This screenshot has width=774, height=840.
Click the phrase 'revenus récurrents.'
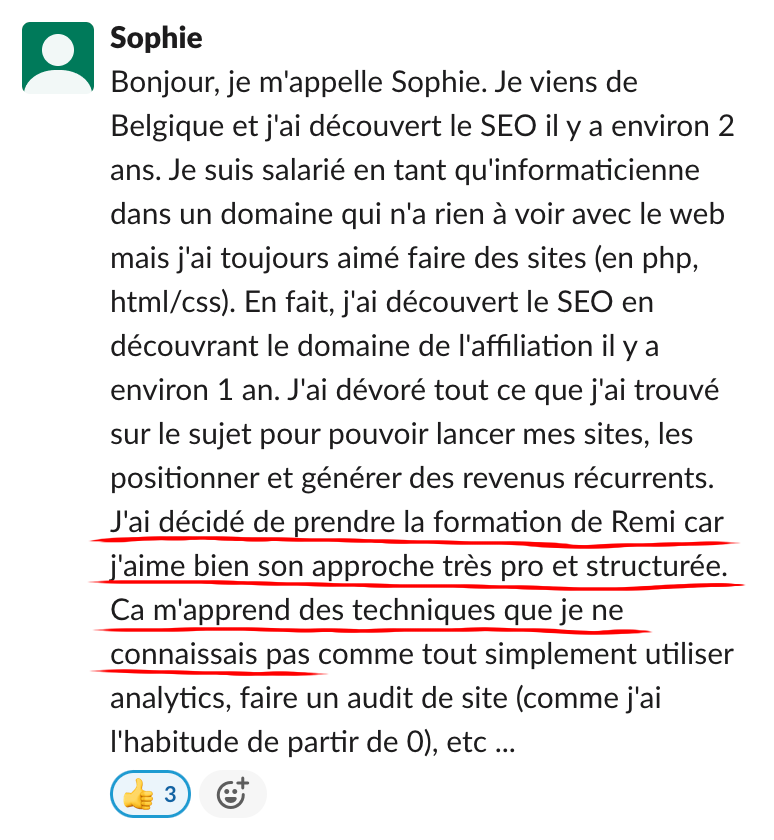pyautogui.click(x=588, y=479)
